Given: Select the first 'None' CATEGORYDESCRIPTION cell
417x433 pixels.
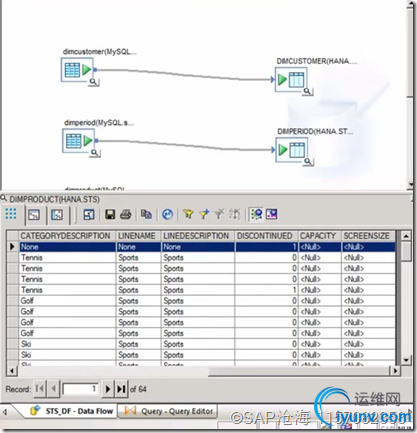Looking at the screenshot, I should [x=67, y=247].
